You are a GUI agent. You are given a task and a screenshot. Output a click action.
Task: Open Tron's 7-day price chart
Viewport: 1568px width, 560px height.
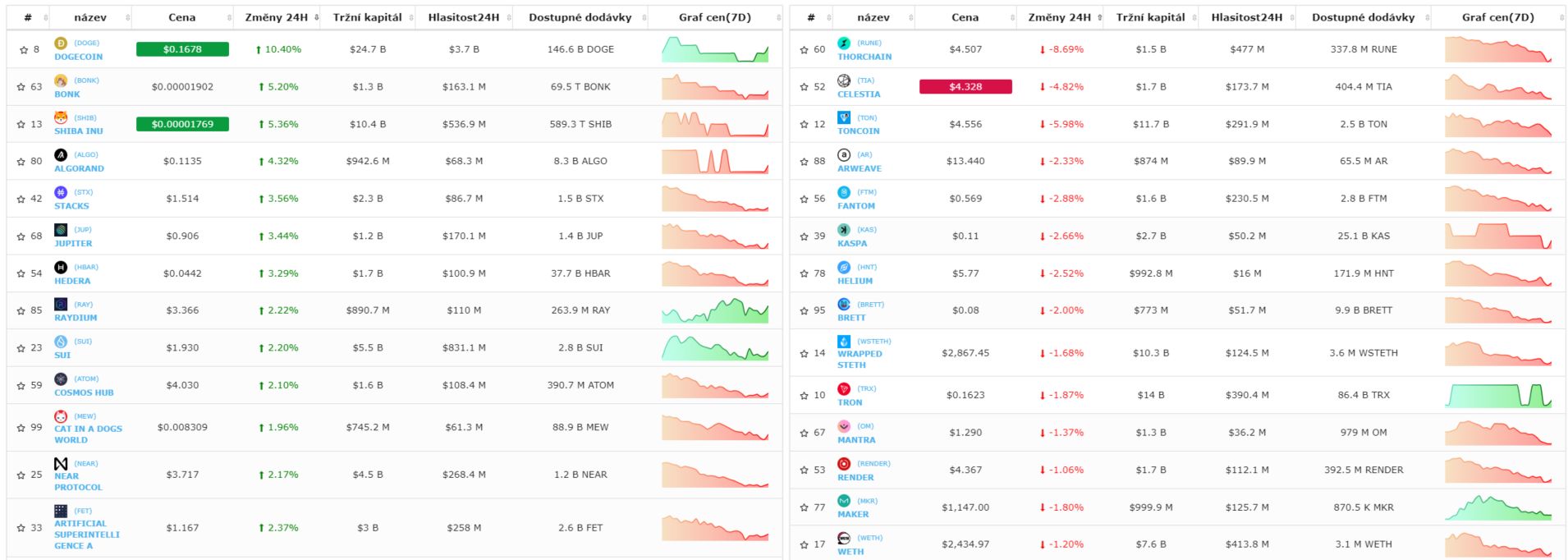(x=1498, y=395)
